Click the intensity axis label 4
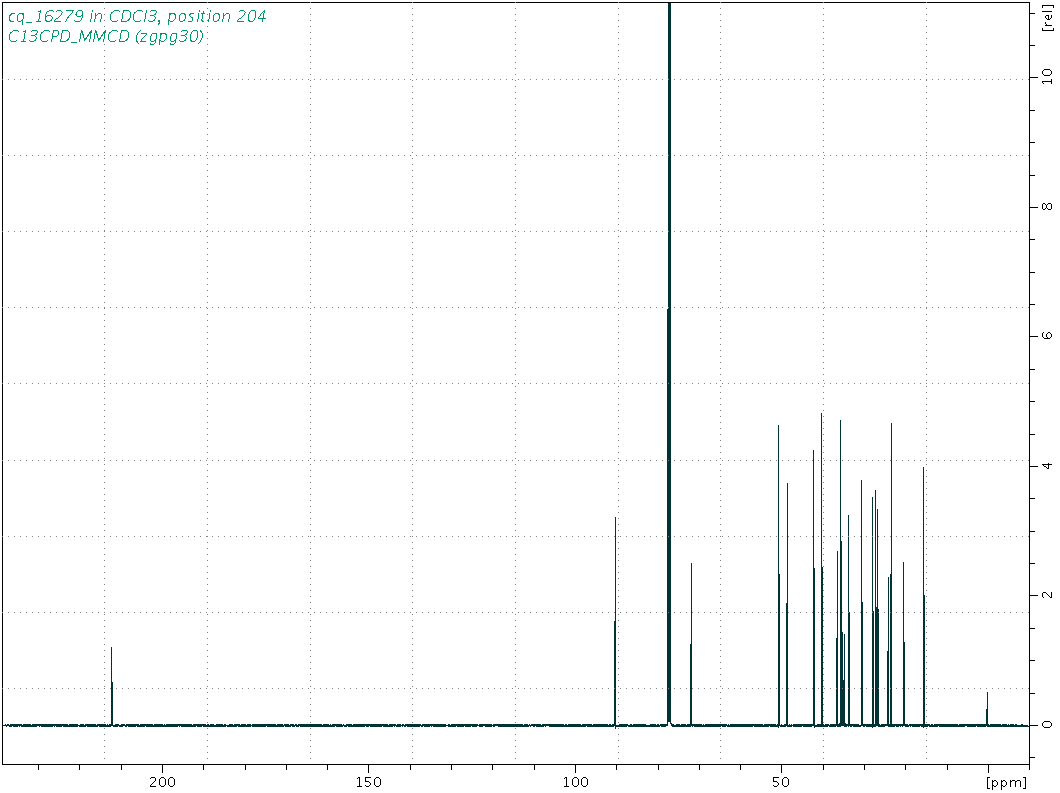Screen dimensions: 1060x793 pyautogui.click(x=1047, y=466)
